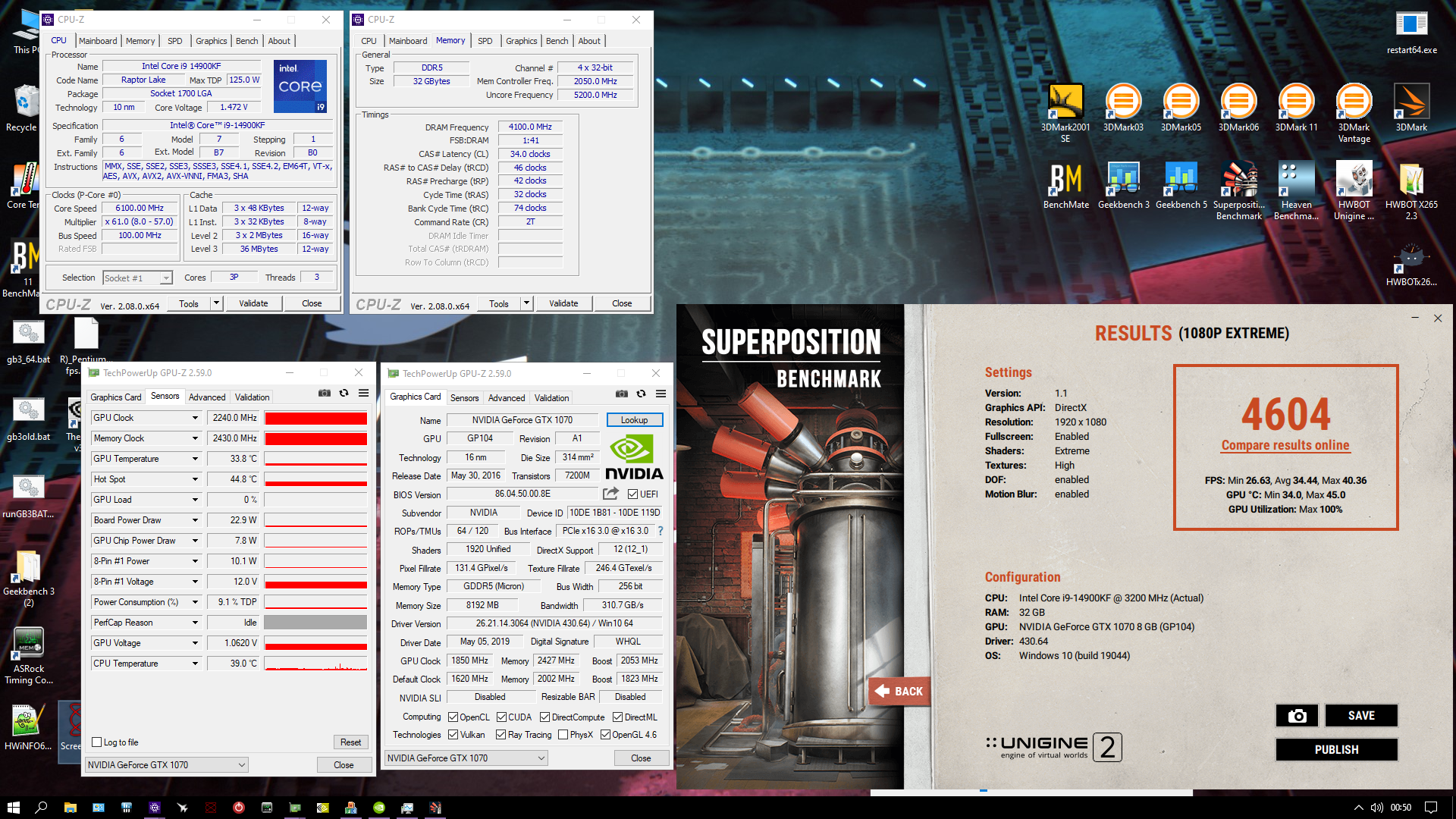Click Compare results online link
Viewport: 1456px width, 819px height.
coord(1285,445)
